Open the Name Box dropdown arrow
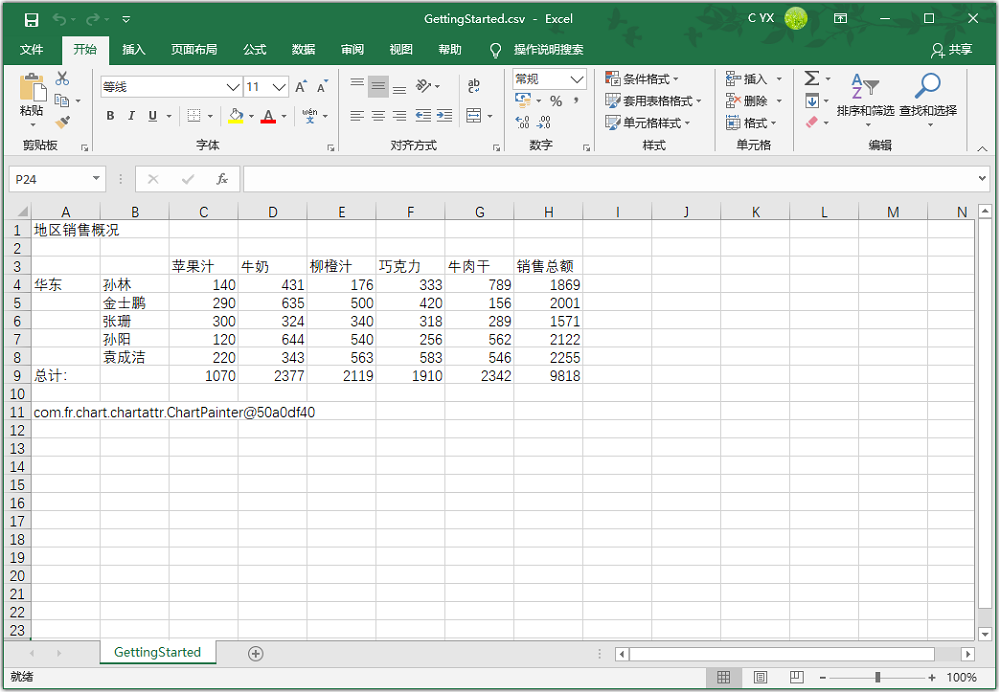The height and width of the screenshot is (693, 1000). [x=97, y=179]
